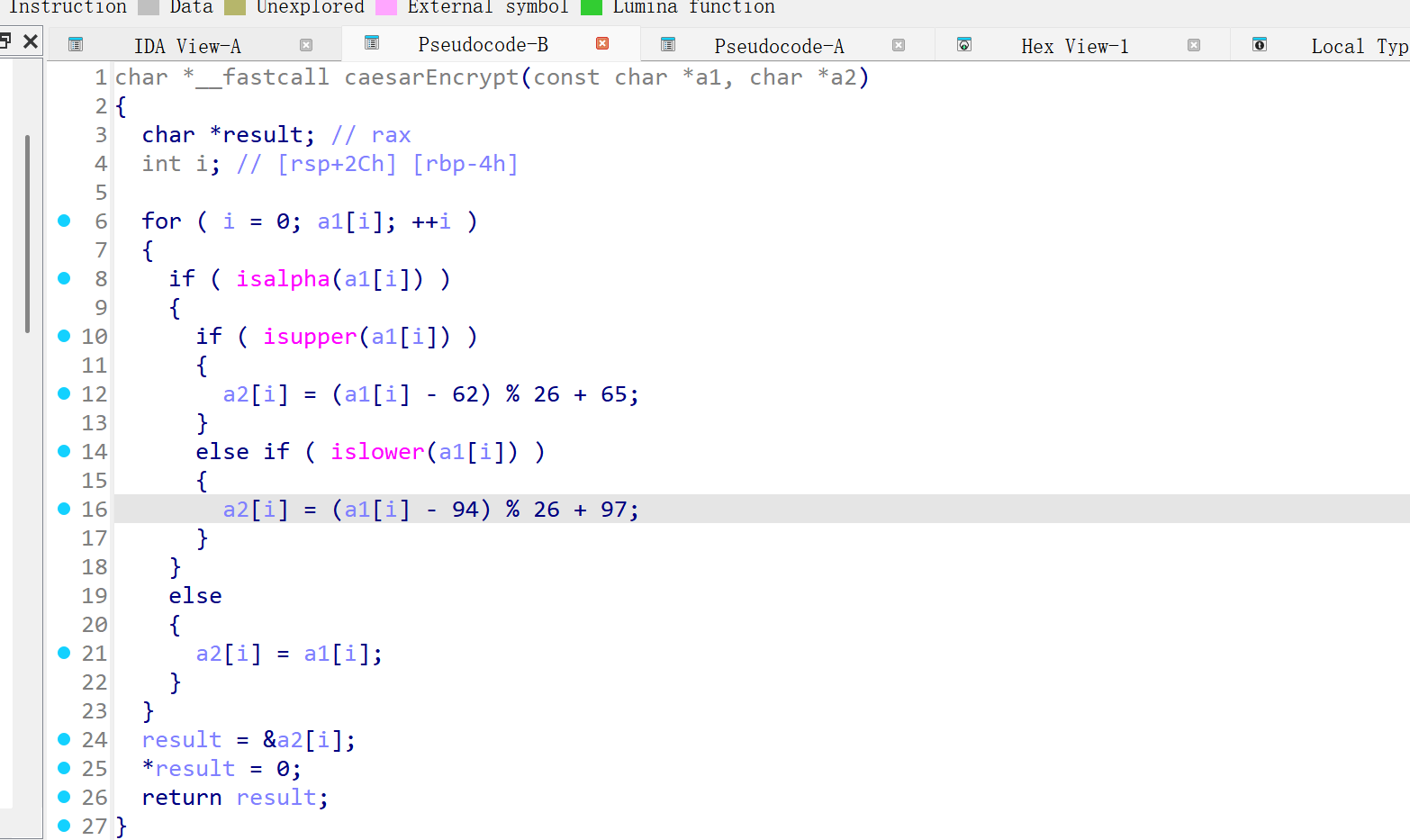The height and width of the screenshot is (840, 1410).
Task: Close the Hex View-1 tab
Action: point(1194,45)
